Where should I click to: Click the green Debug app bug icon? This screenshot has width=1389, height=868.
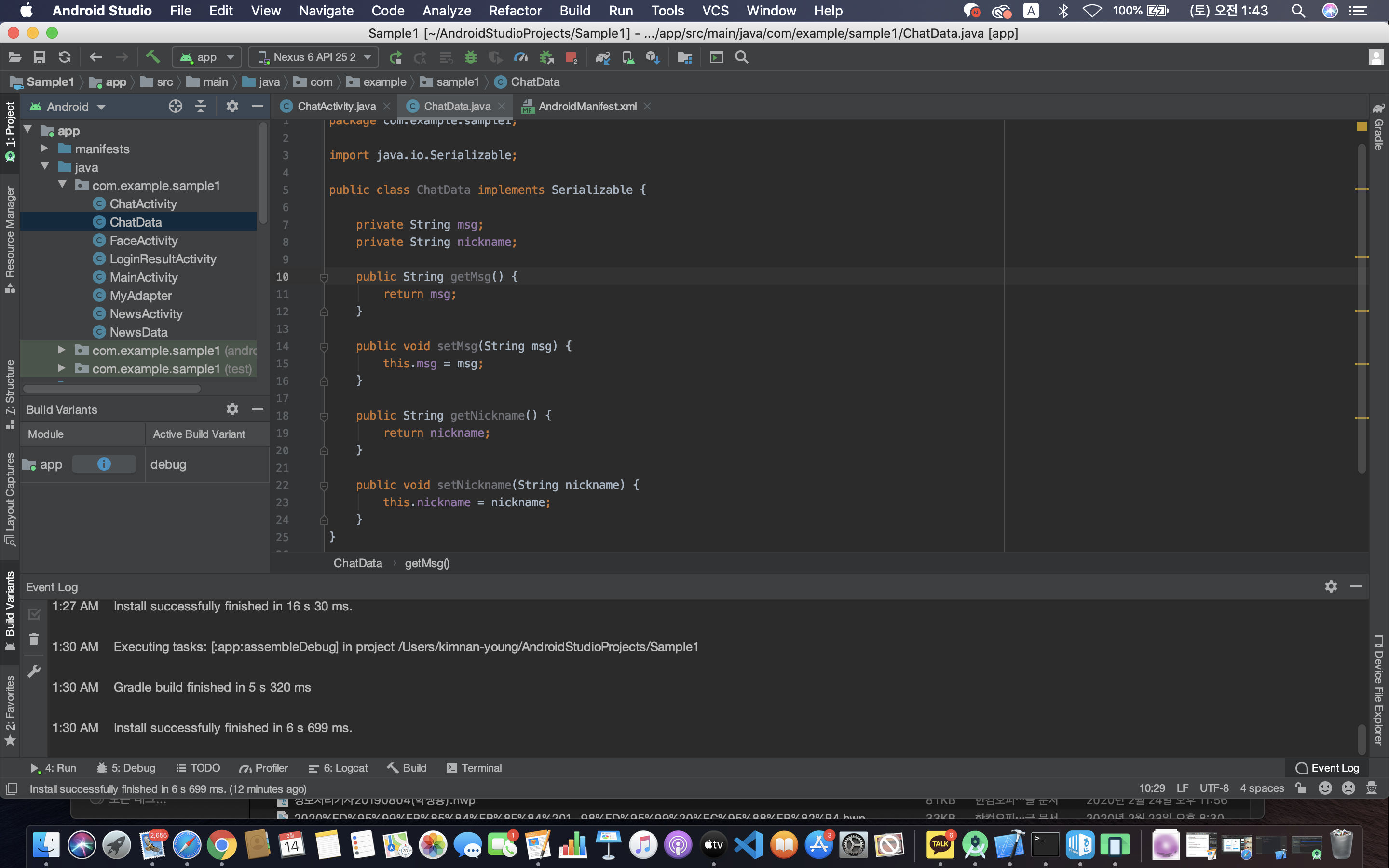(x=471, y=57)
